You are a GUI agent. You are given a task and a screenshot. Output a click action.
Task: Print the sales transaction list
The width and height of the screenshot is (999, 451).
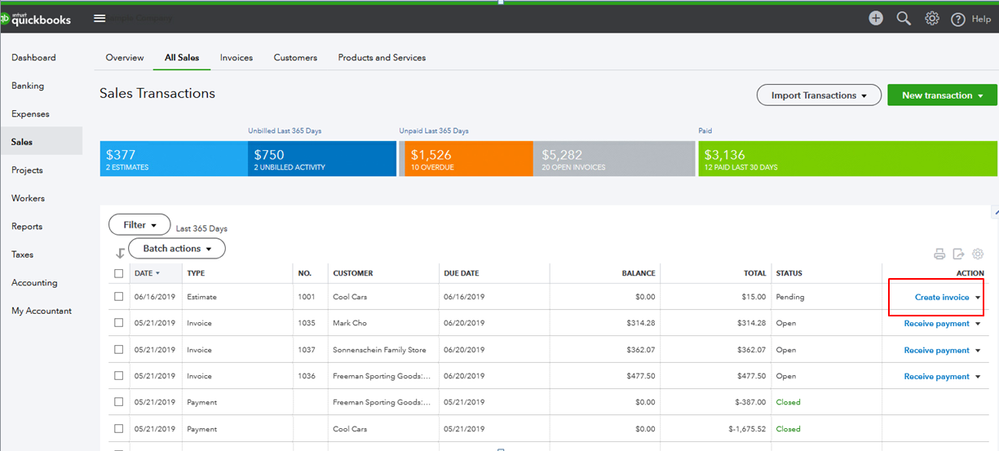(x=939, y=254)
